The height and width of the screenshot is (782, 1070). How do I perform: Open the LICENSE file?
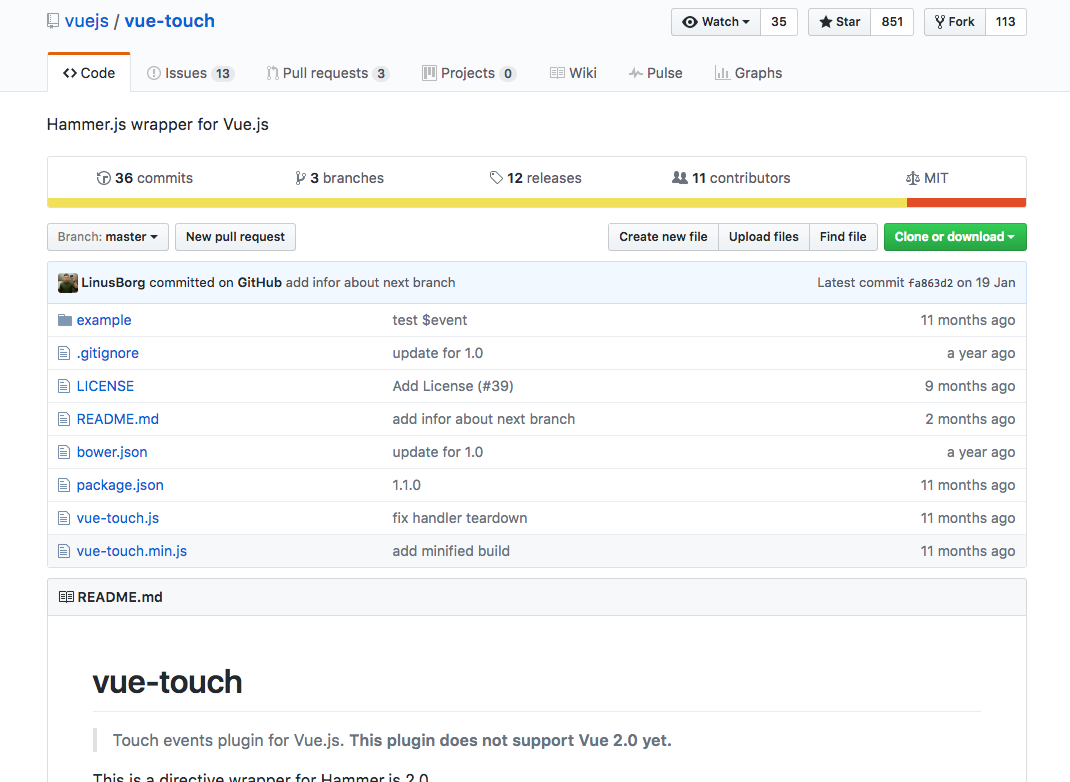(x=105, y=386)
